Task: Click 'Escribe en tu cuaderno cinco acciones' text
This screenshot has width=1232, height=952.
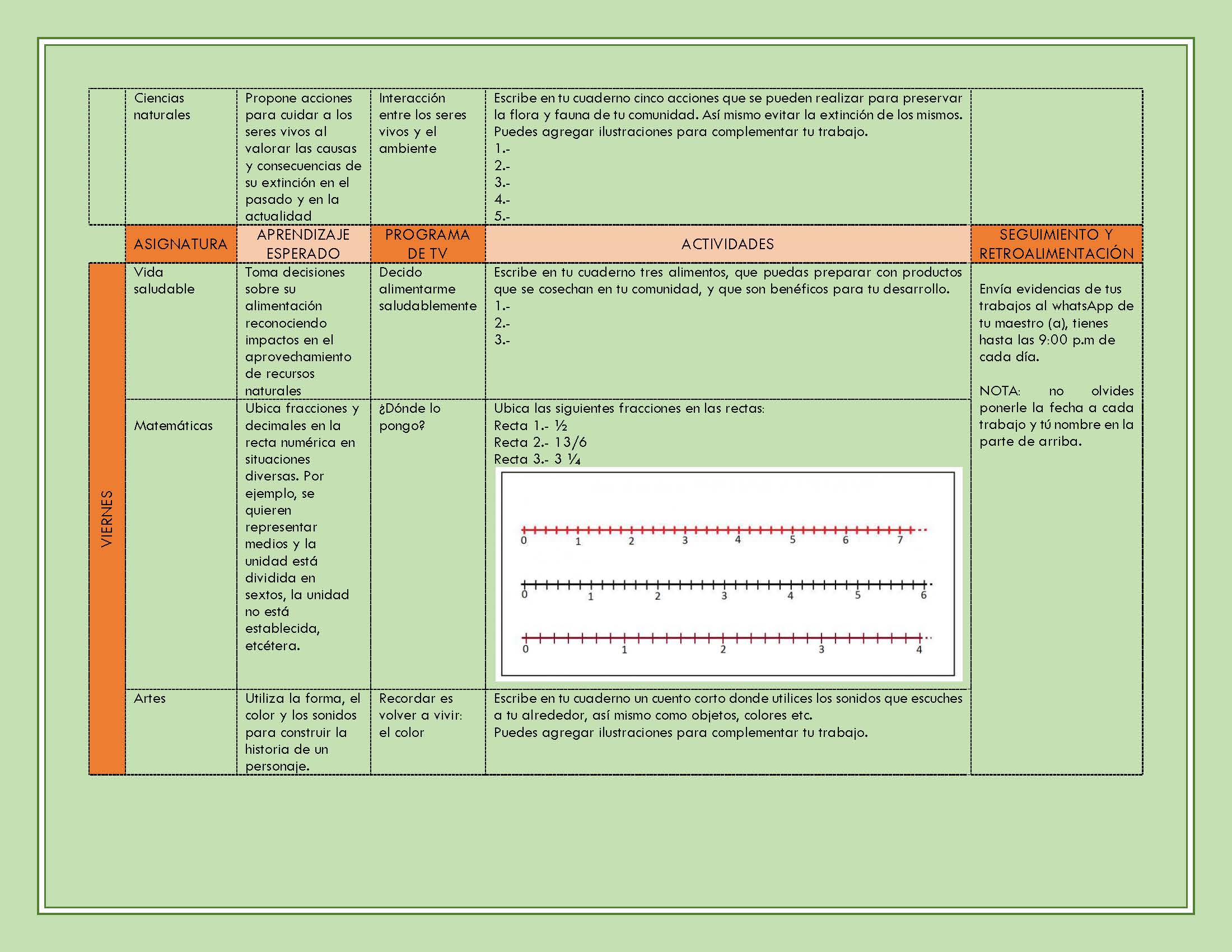Action: [x=727, y=114]
